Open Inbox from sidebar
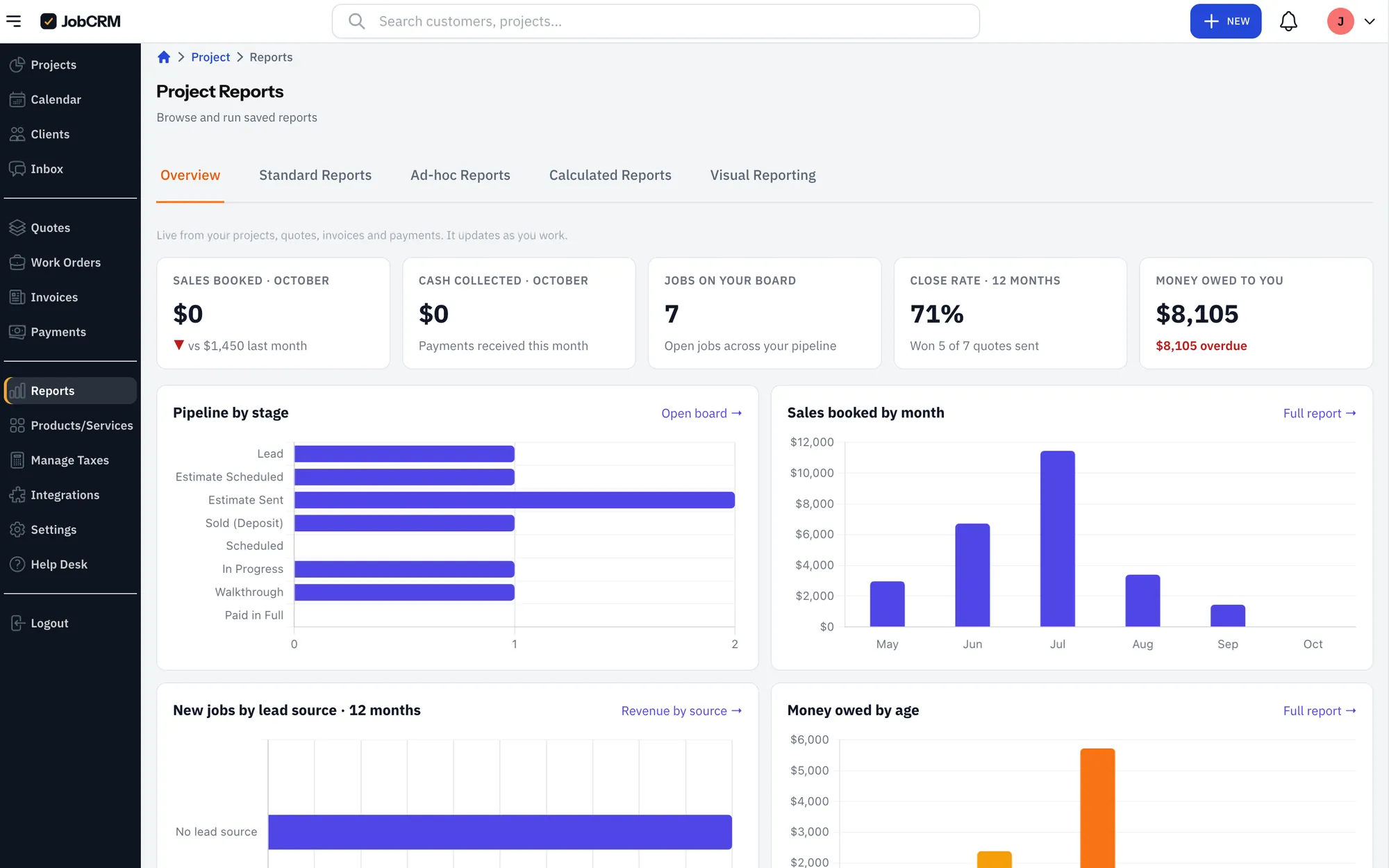The width and height of the screenshot is (1389, 868). click(70, 169)
